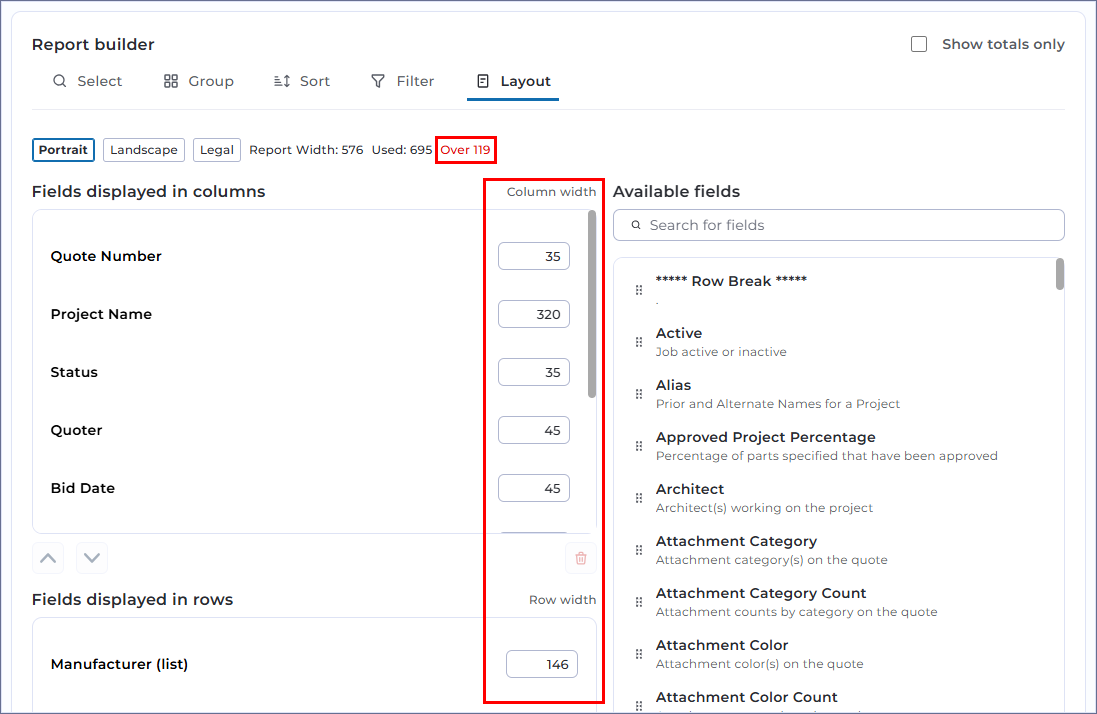Click search icon in Available fields box
The width and height of the screenshot is (1097, 714).
[636, 225]
